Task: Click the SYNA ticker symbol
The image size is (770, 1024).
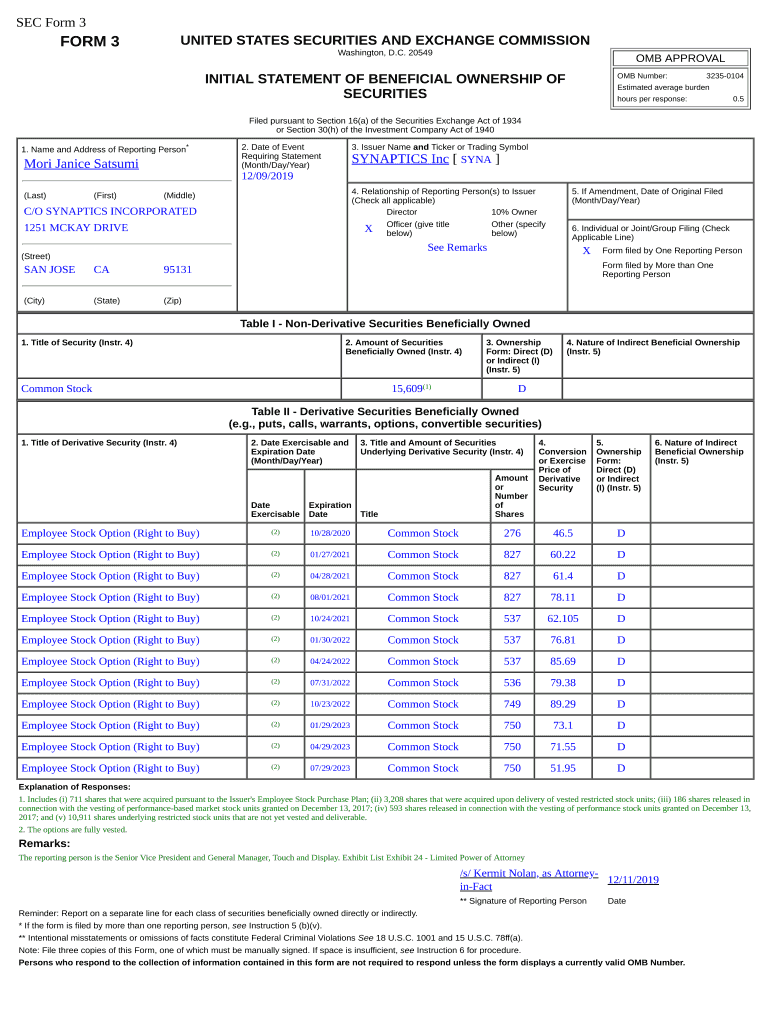Action: click(475, 159)
